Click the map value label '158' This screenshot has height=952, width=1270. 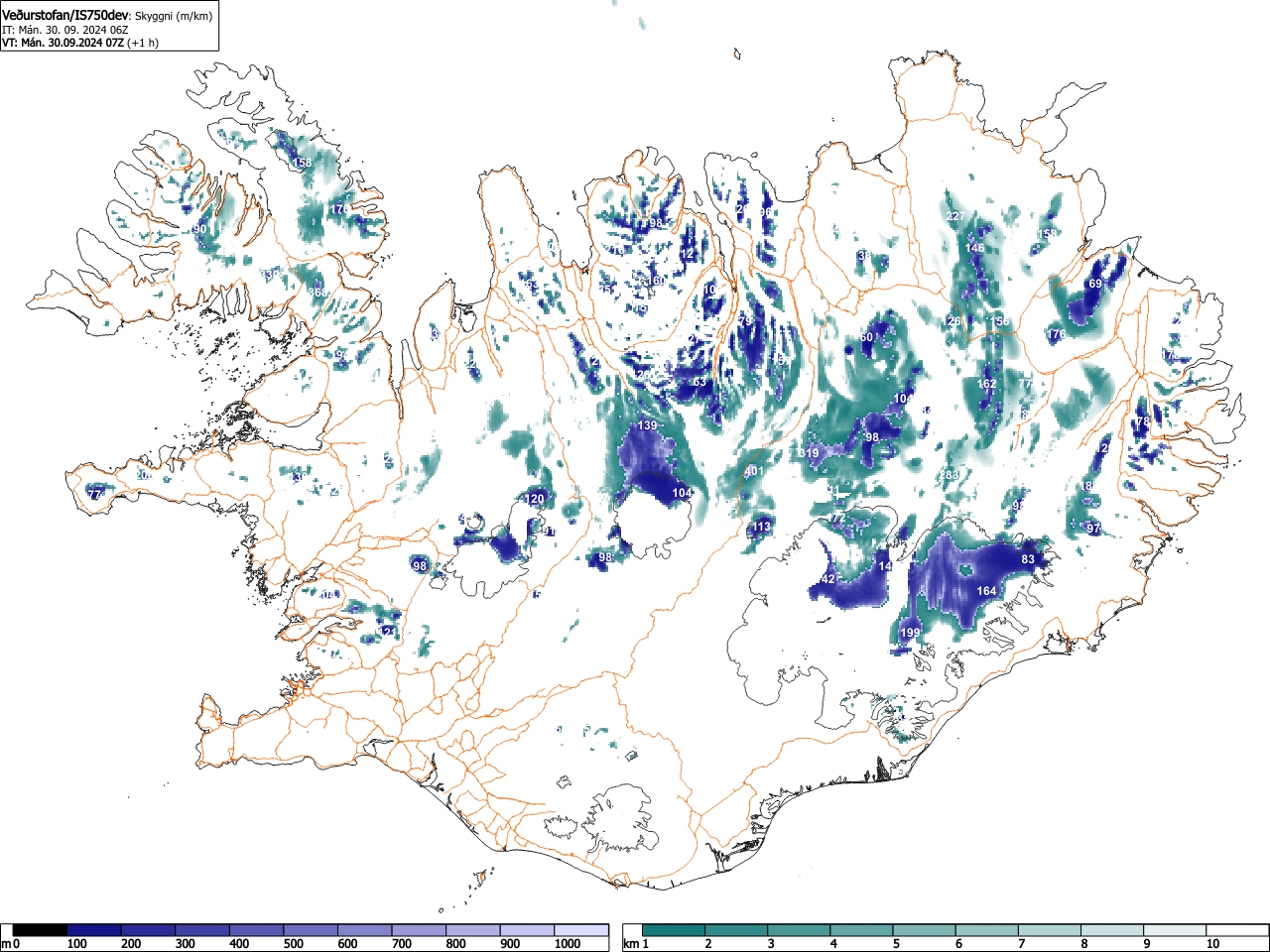tap(303, 163)
